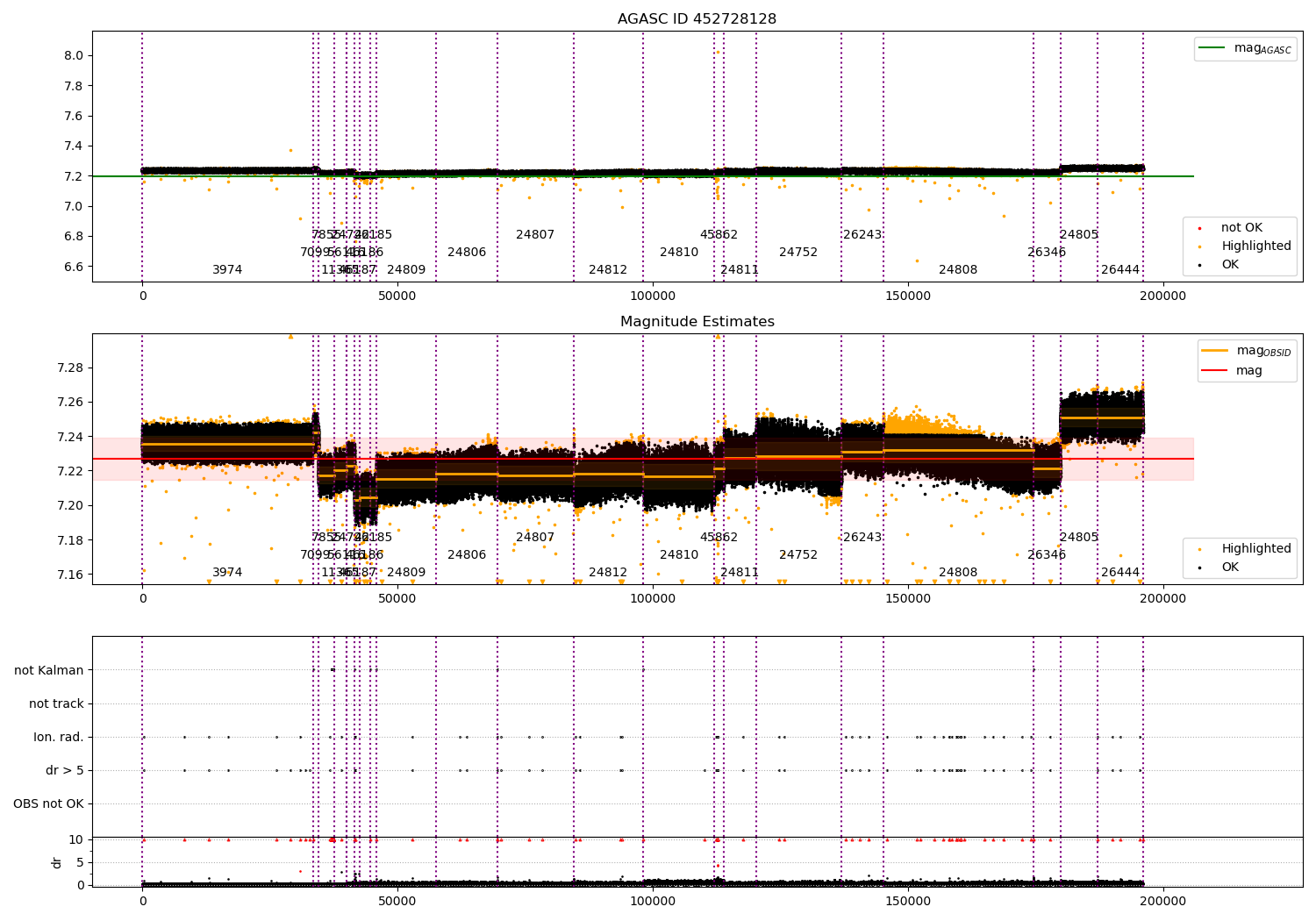Click the 7.4 y-axis tick of top plot

[x=73, y=146]
